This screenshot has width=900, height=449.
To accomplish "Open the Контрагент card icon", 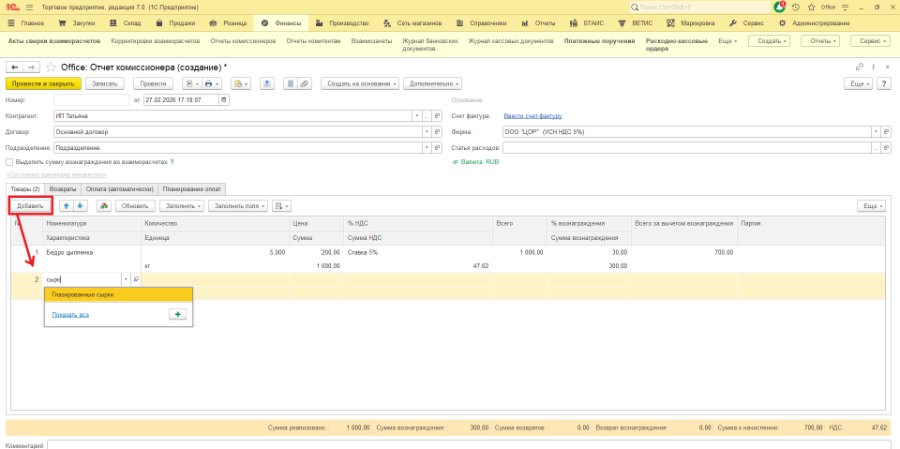I will pyautogui.click(x=437, y=116).
